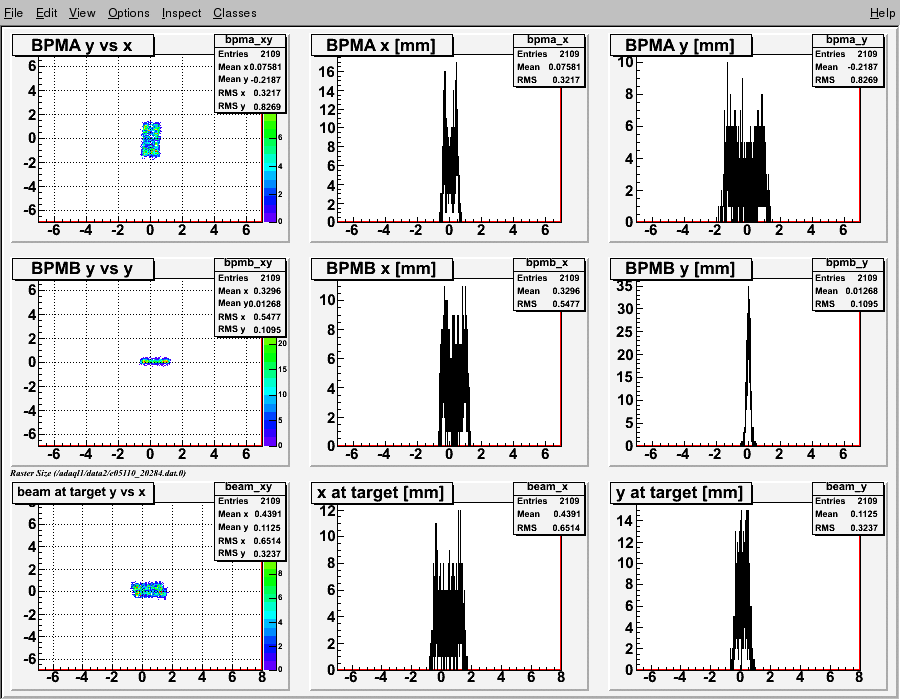The width and height of the screenshot is (900, 700).
Task: Click 'RMS 0.5477' in bpmb_x stats
Action: [x=549, y=304]
